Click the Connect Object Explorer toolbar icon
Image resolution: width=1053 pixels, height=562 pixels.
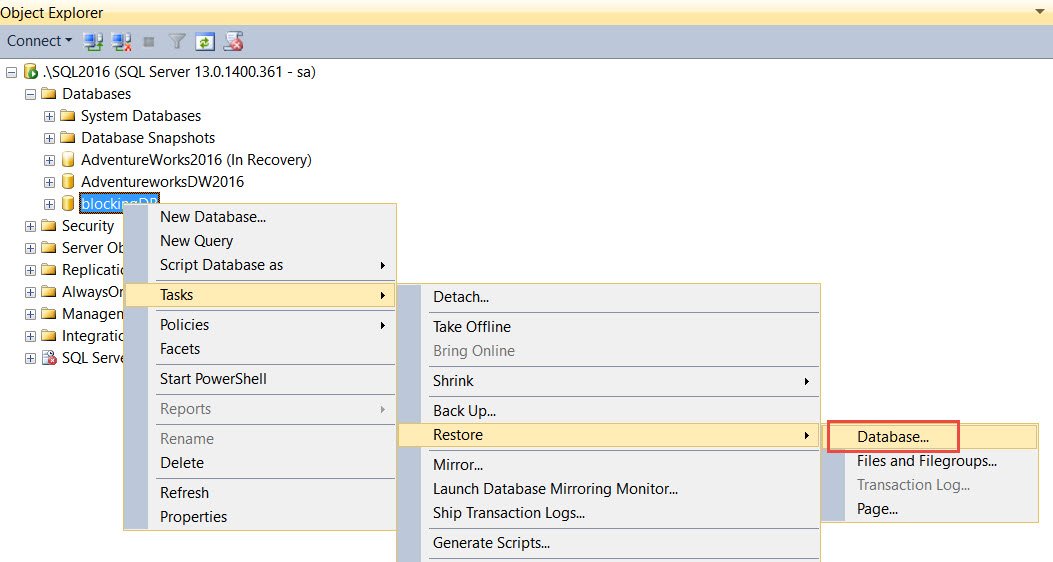93,42
